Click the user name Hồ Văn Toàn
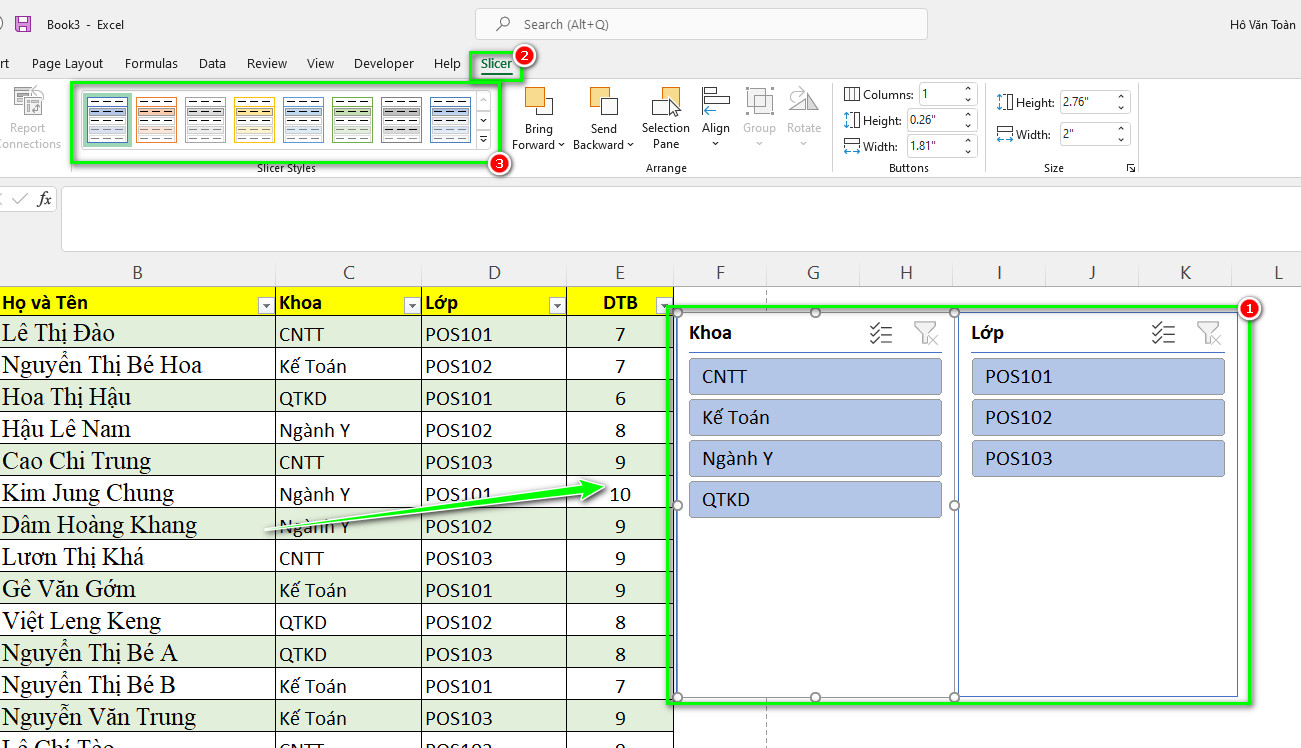Viewport: 1301px width, 748px height. (1262, 24)
